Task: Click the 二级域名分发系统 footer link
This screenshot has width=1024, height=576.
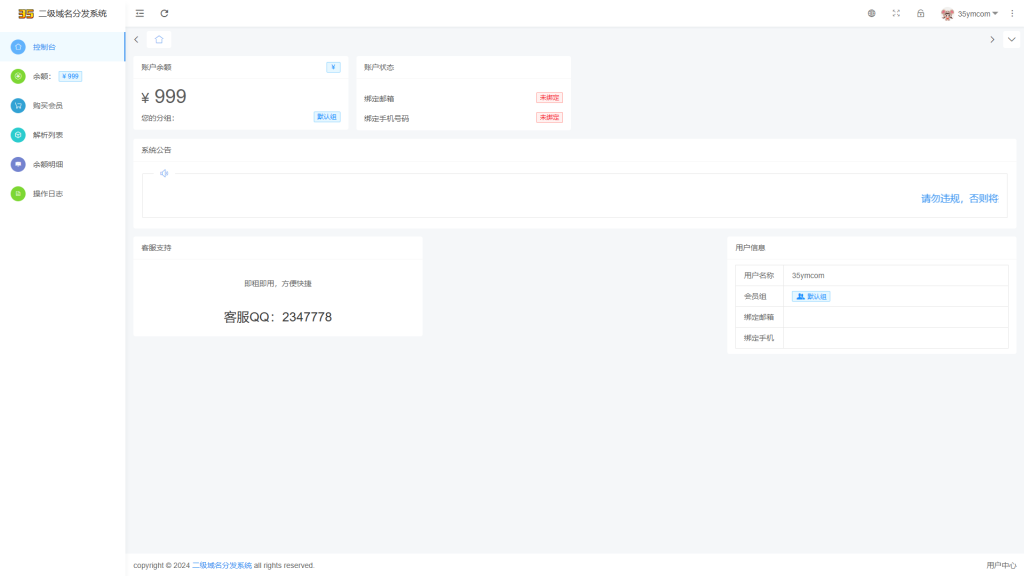Action: pos(222,565)
